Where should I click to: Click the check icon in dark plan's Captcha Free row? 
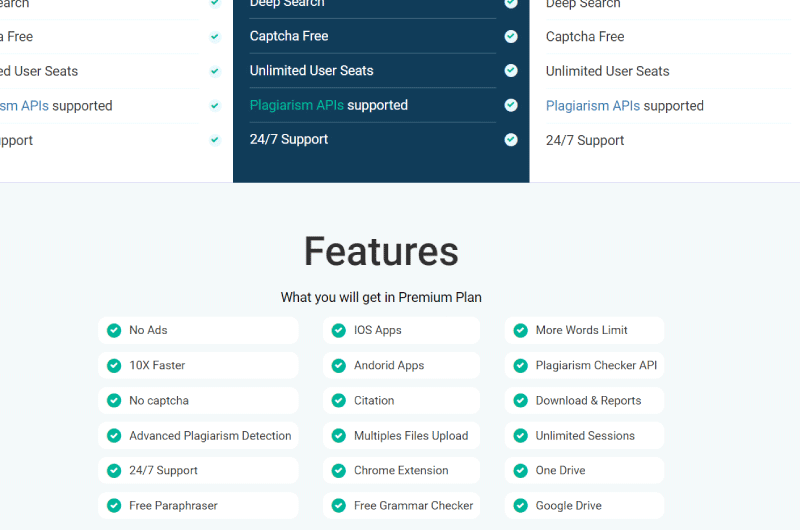click(511, 36)
